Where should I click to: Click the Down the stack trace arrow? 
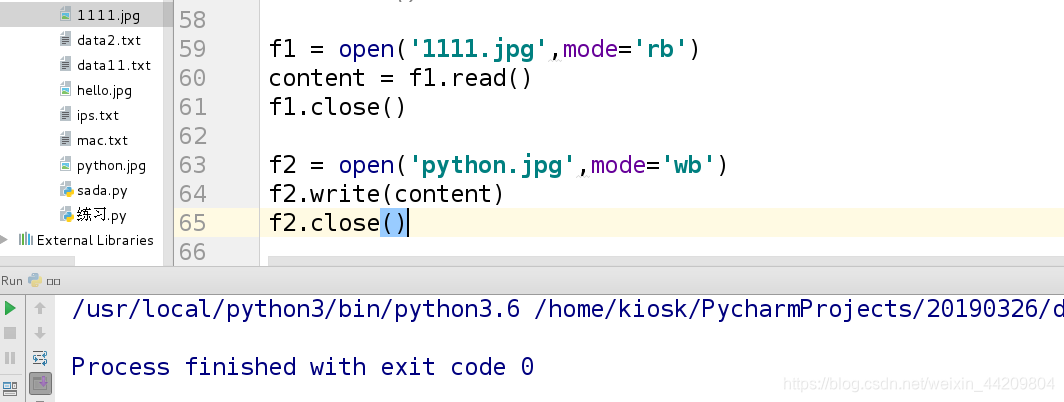40,333
